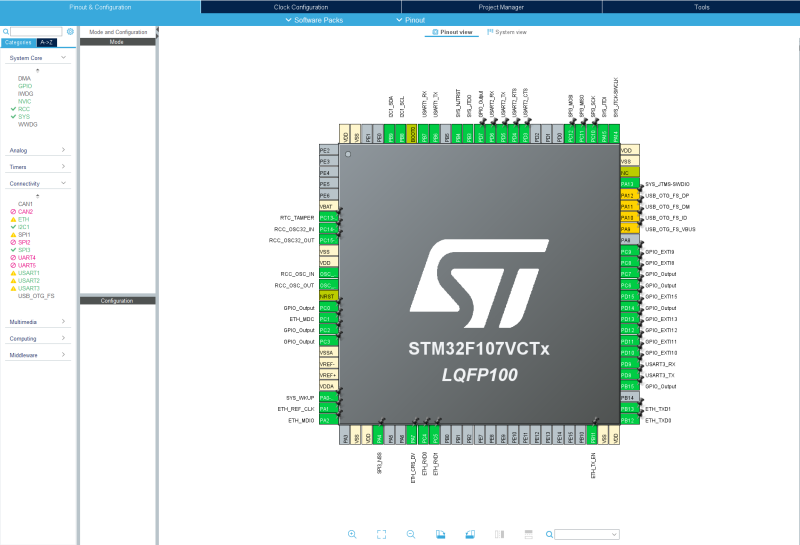The image size is (800, 545).
Task: Select the I2C1 peripheral
Action: tap(23, 227)
